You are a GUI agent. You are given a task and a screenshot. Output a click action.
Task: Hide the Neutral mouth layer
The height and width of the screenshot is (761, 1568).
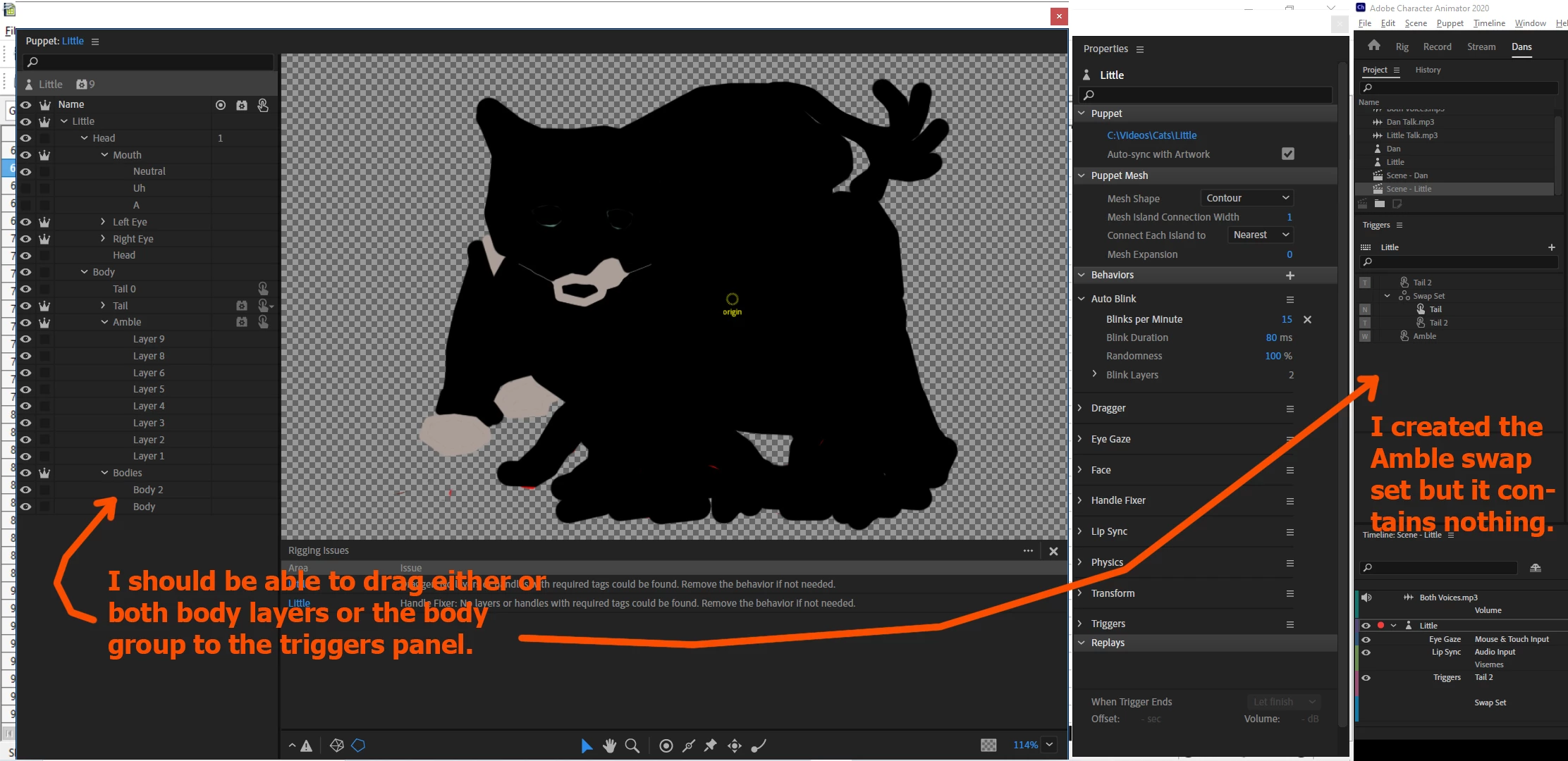pos(26,171)
